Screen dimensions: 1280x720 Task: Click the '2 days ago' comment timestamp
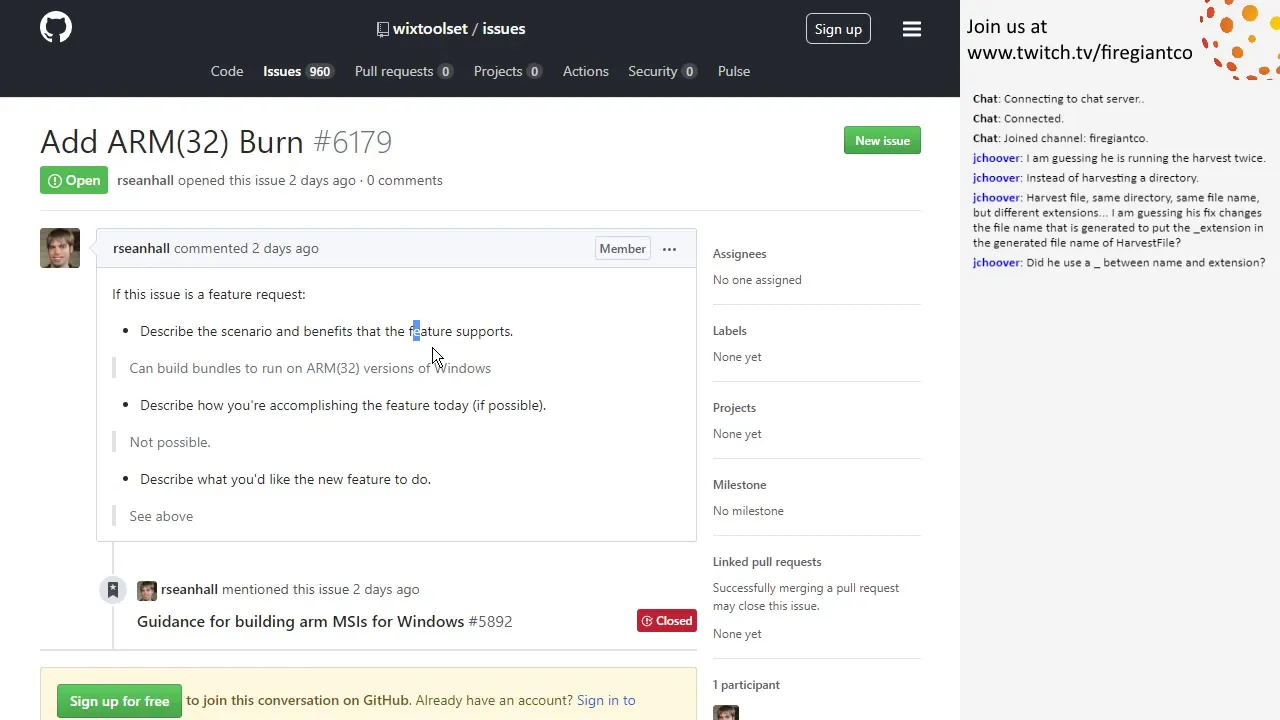(x=285, y=248)
